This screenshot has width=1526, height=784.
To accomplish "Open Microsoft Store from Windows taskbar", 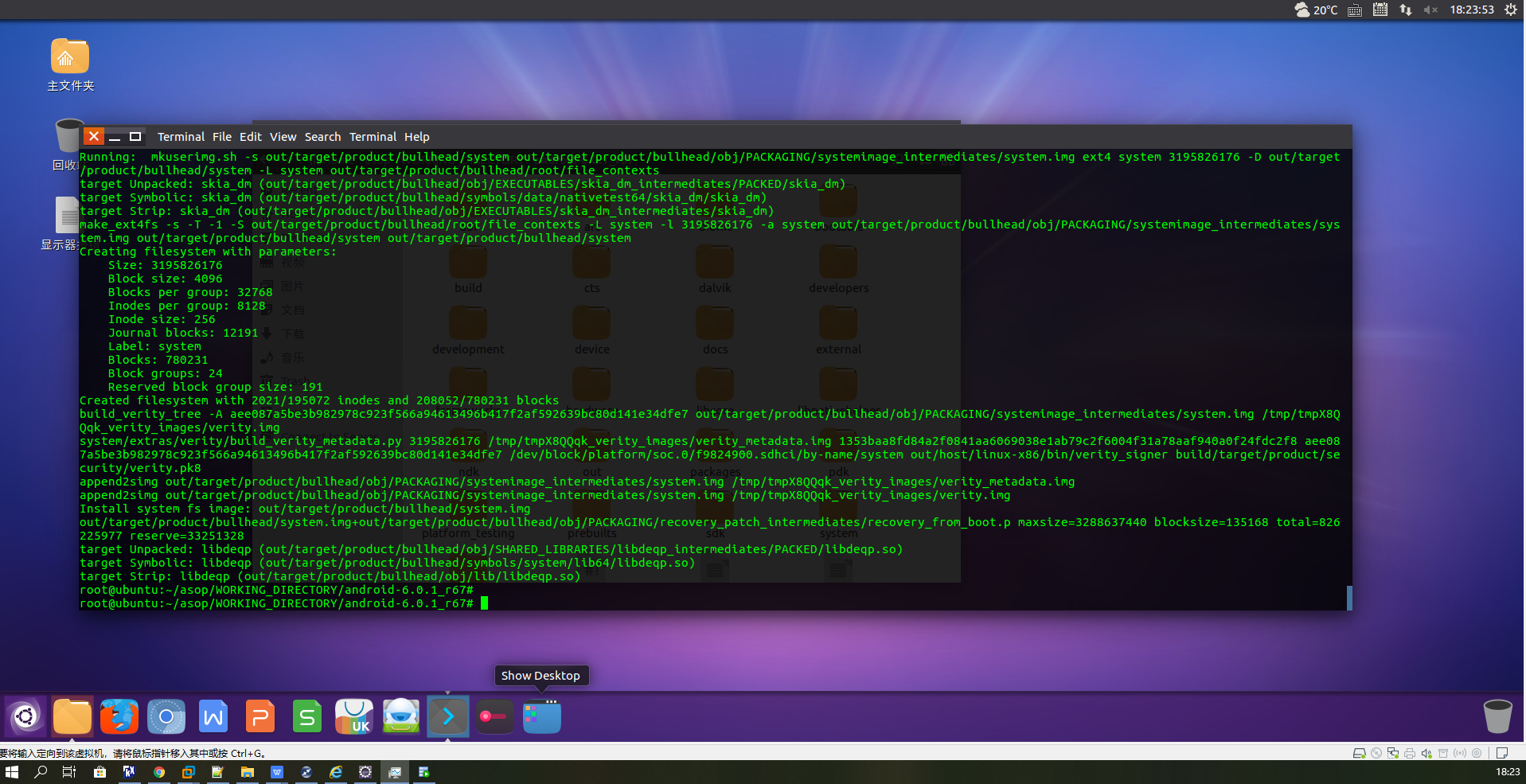I will pos(100,772).
